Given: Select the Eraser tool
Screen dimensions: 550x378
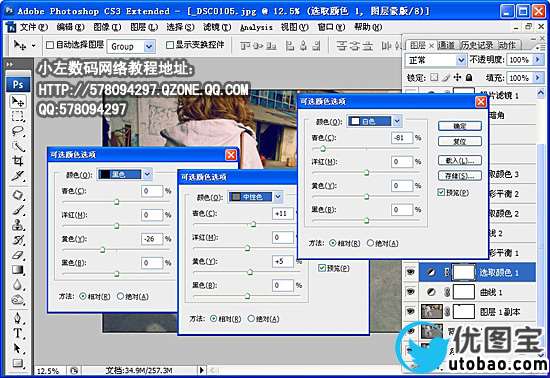Looking at the screenshot, I should pos(18,255).
